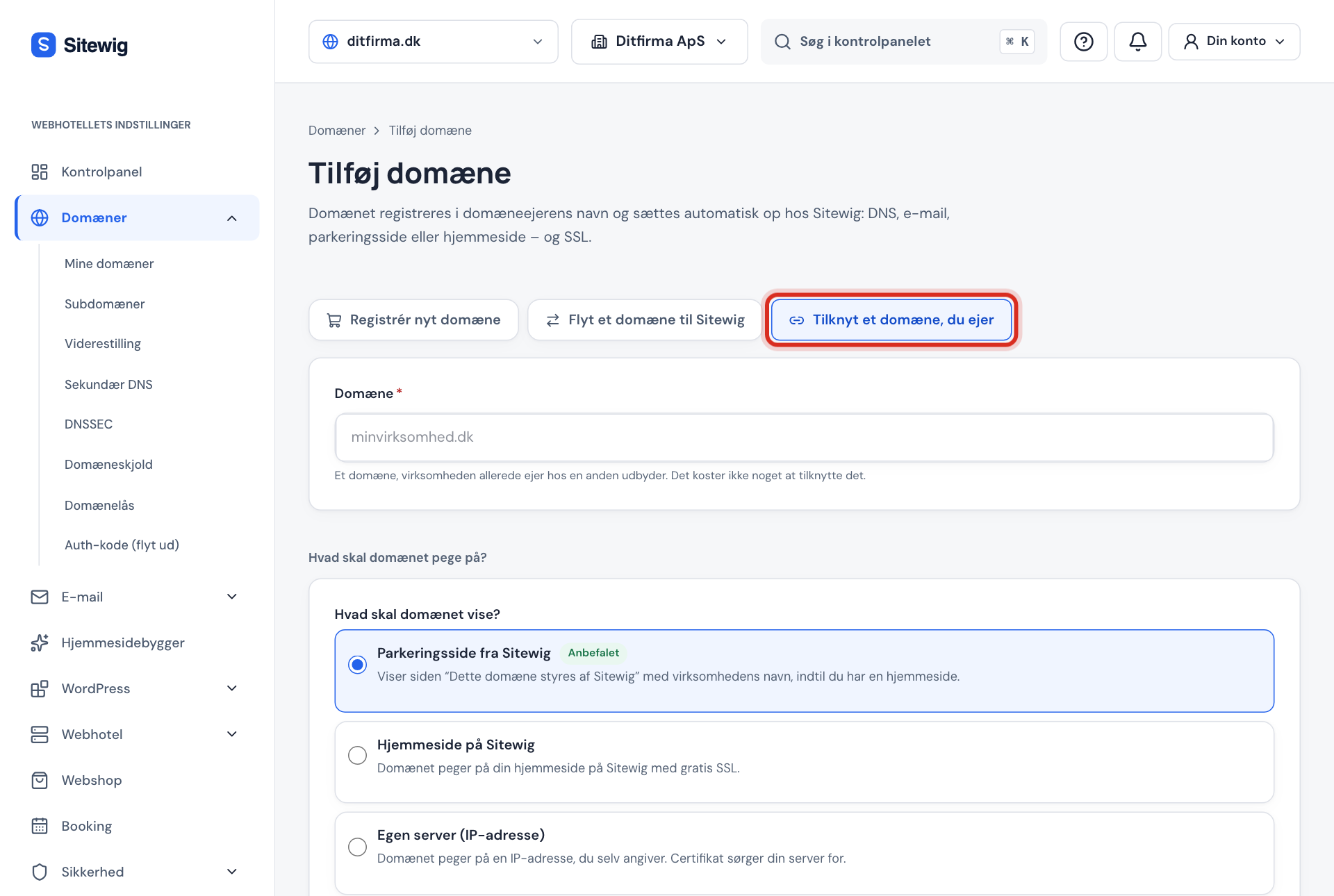Image resolution: width=1334 pixels, height=896 pixels.
Task: Open Subdomæner in sidebar
Action: point(105,304)
